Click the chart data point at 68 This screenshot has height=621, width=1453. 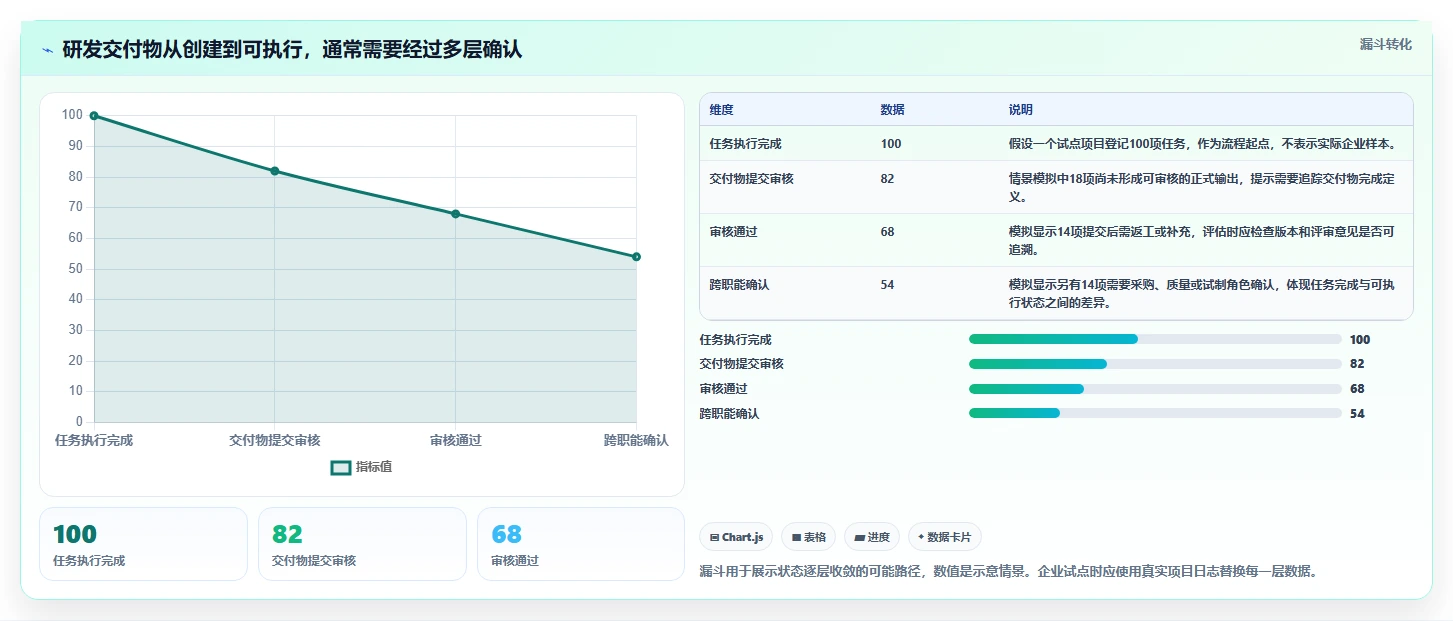[x=455, y=214]
